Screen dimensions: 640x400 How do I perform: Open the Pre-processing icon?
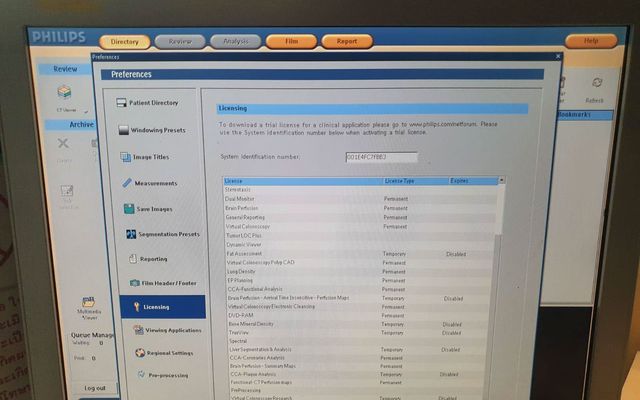coord(142,374)
